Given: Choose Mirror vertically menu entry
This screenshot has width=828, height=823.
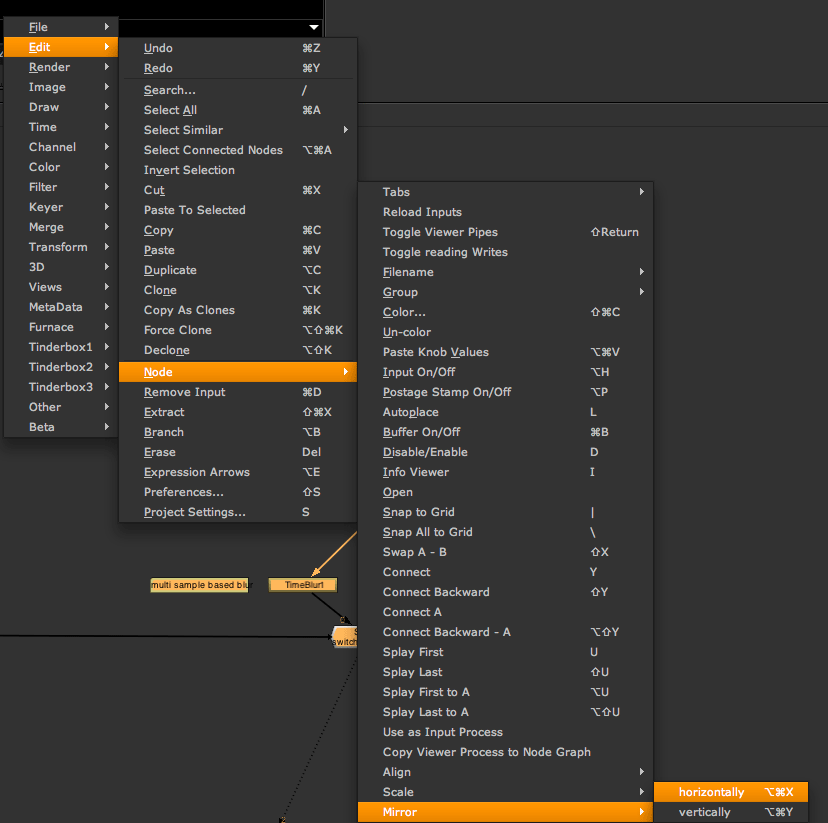Looking at the screenshot, I should 705,812.
